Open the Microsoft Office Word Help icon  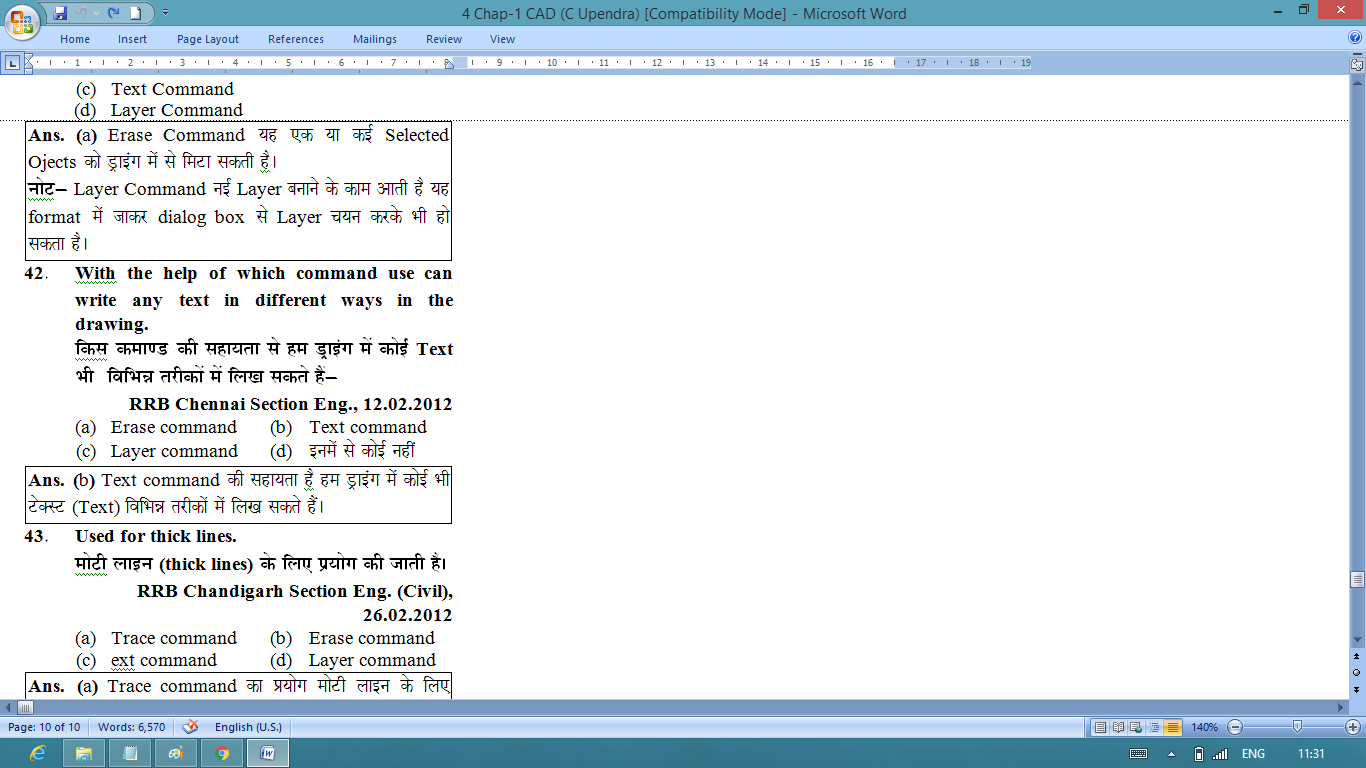(x=1355, y=38)
